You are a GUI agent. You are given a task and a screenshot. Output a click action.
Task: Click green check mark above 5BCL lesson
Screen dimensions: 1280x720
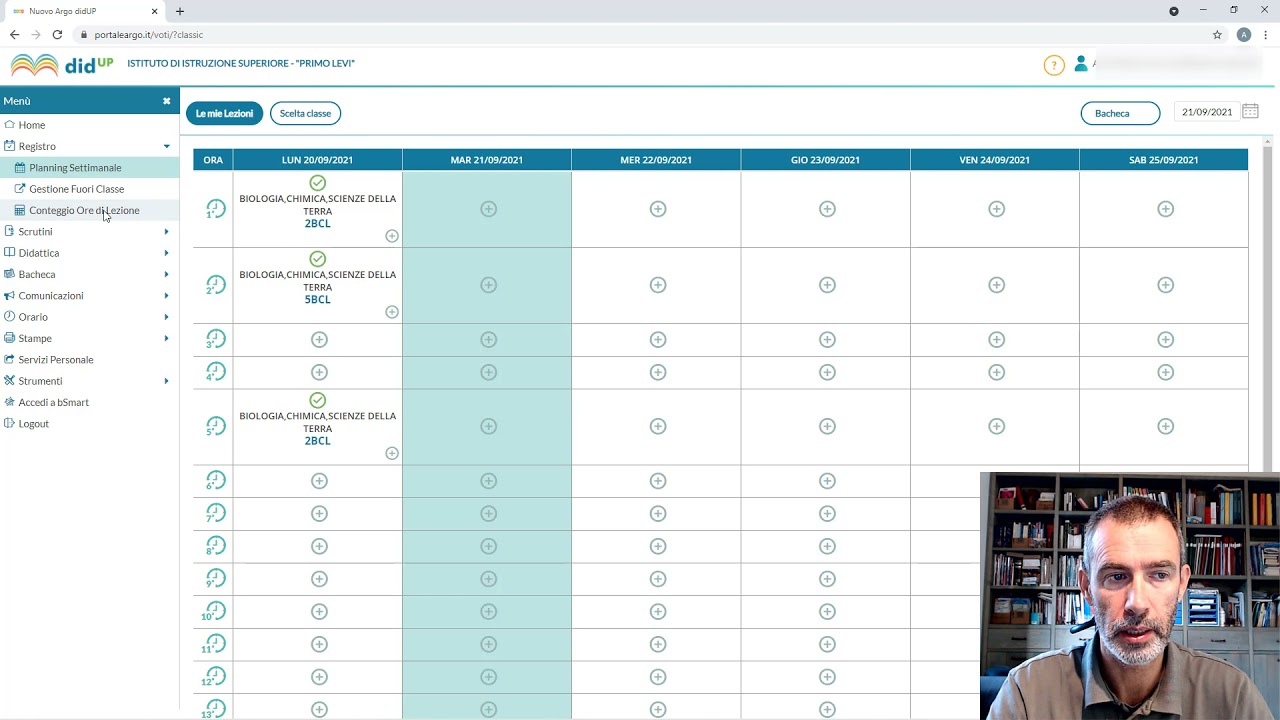click(317, 259)
